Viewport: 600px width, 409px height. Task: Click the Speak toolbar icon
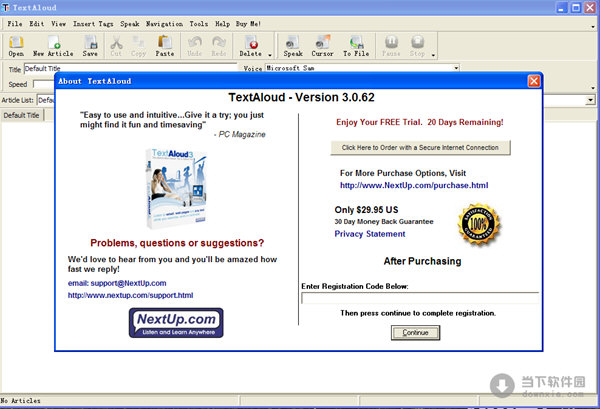pyautogui.click(x=293, y=46)
